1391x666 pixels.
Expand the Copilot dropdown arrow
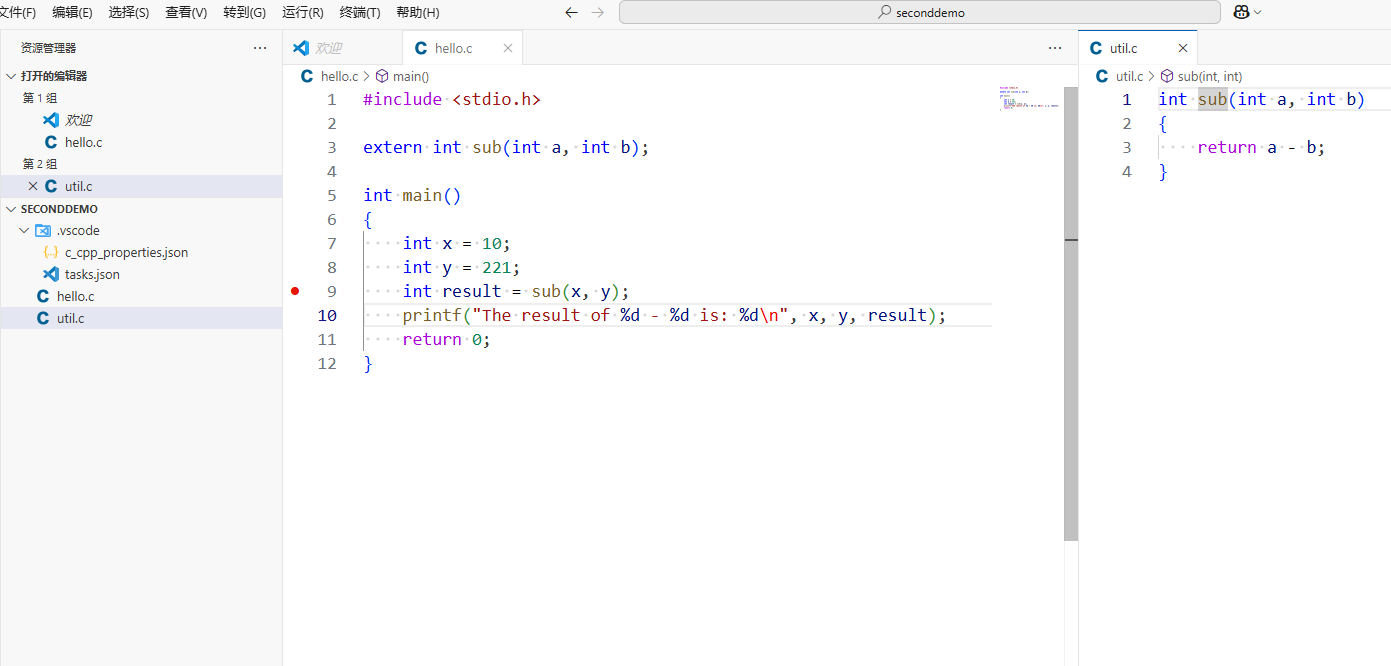pyautogui.click(x=1258, y=12)
